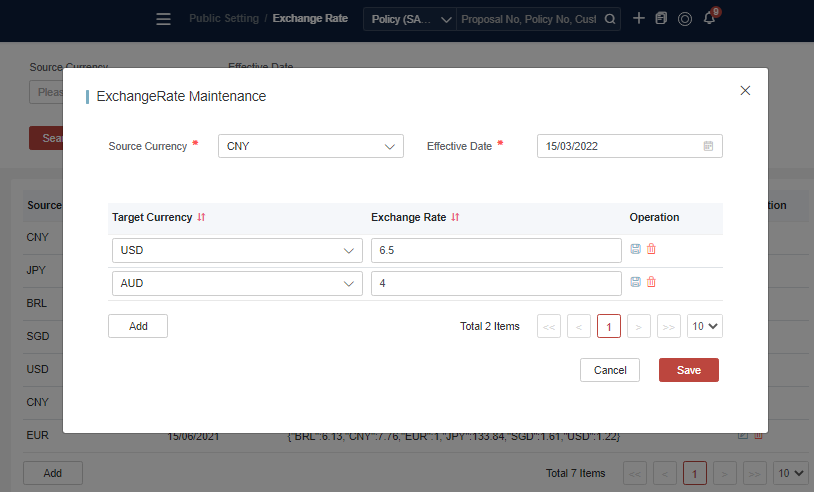Close the ExchangeRate Maintenance dialog
The height and width of the screenshot is (492, 814).
(744, 90)
